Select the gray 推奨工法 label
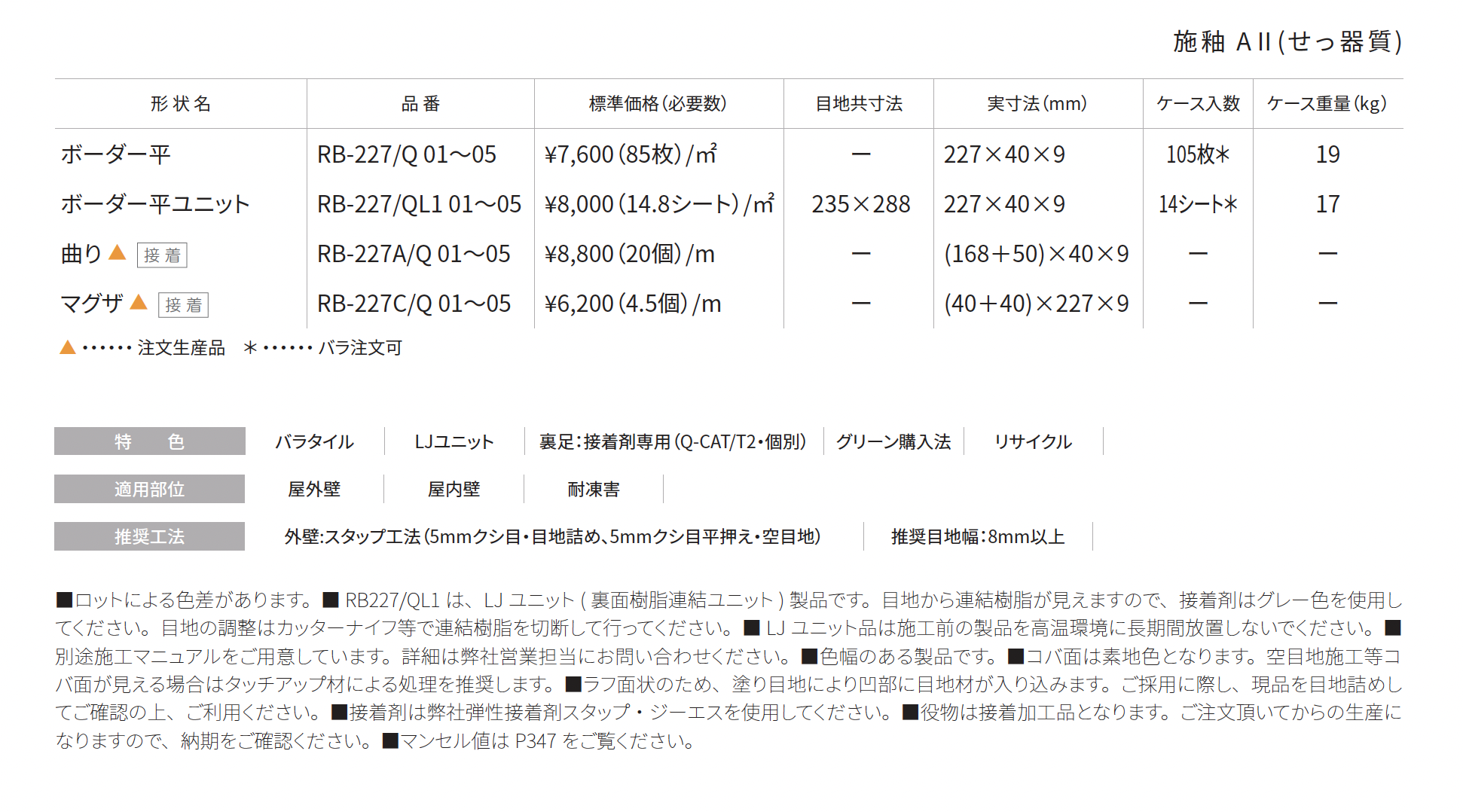The height and width of the screenshot is (812, 1463). 149,536
